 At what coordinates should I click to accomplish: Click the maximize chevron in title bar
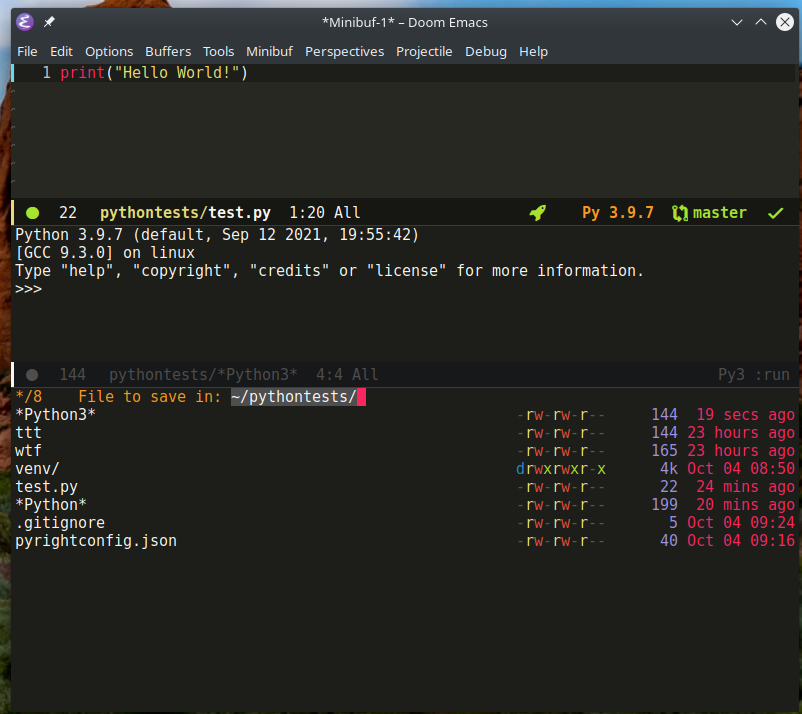(761, 23)
